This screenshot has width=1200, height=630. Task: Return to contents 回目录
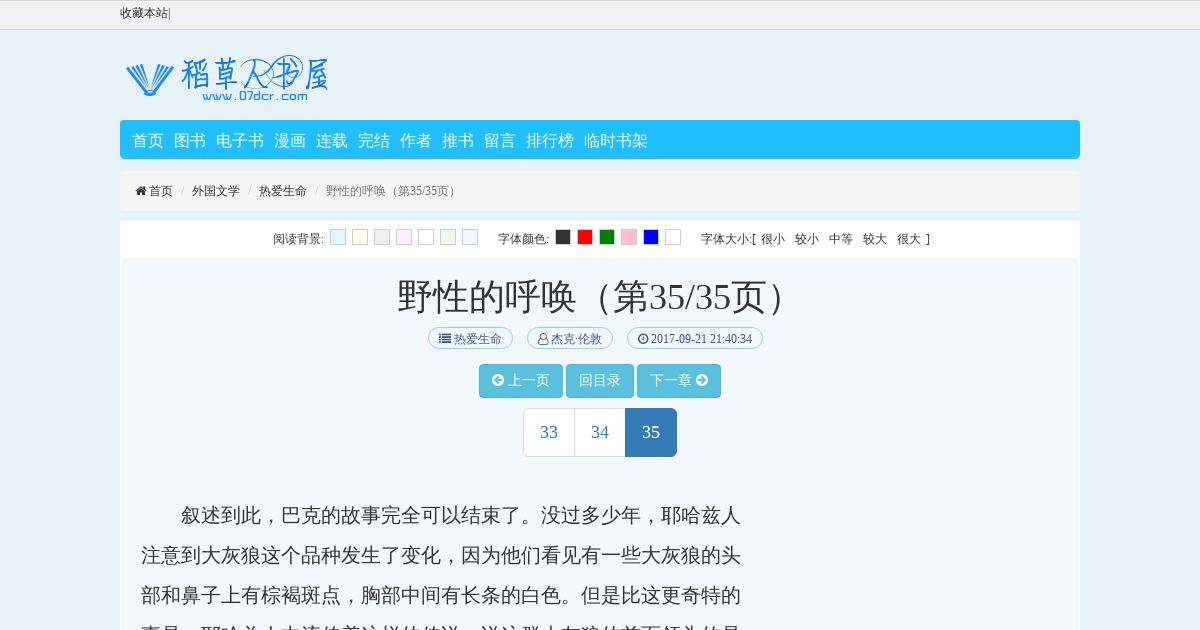[x=600, y=381]
